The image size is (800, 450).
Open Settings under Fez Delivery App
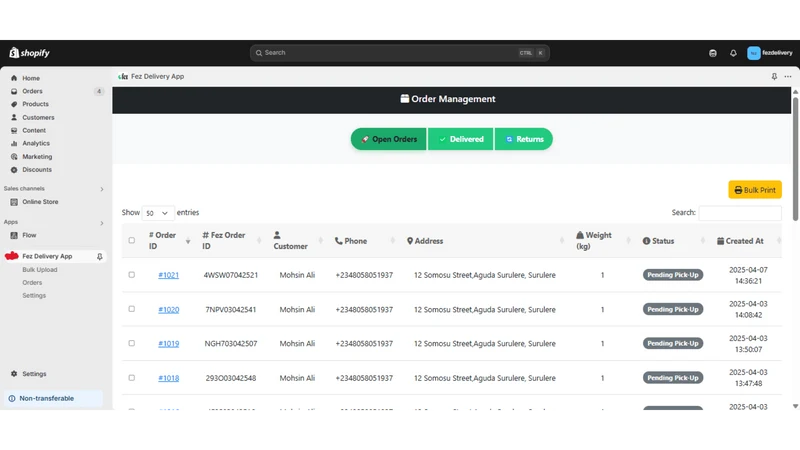[x=34, y=295]
